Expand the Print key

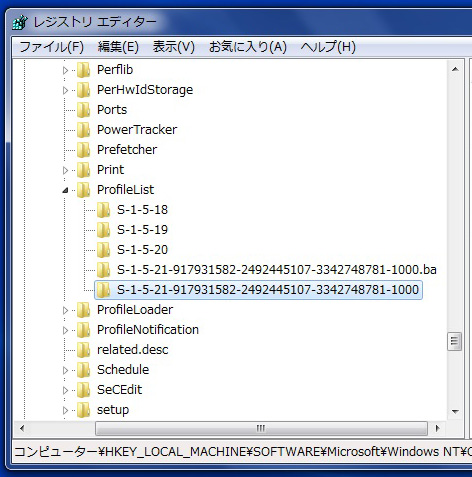pos(65,170)
